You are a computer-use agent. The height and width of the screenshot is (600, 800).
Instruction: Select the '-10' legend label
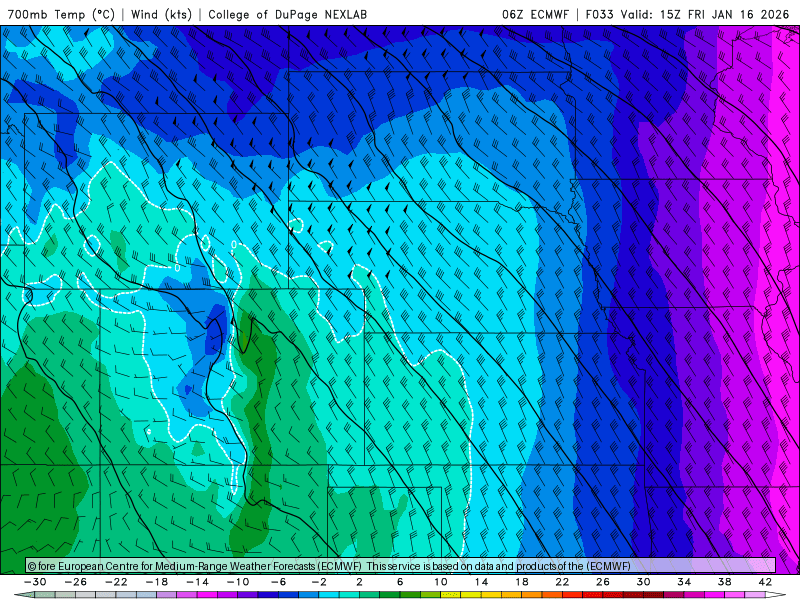click(x=238, y=582)
